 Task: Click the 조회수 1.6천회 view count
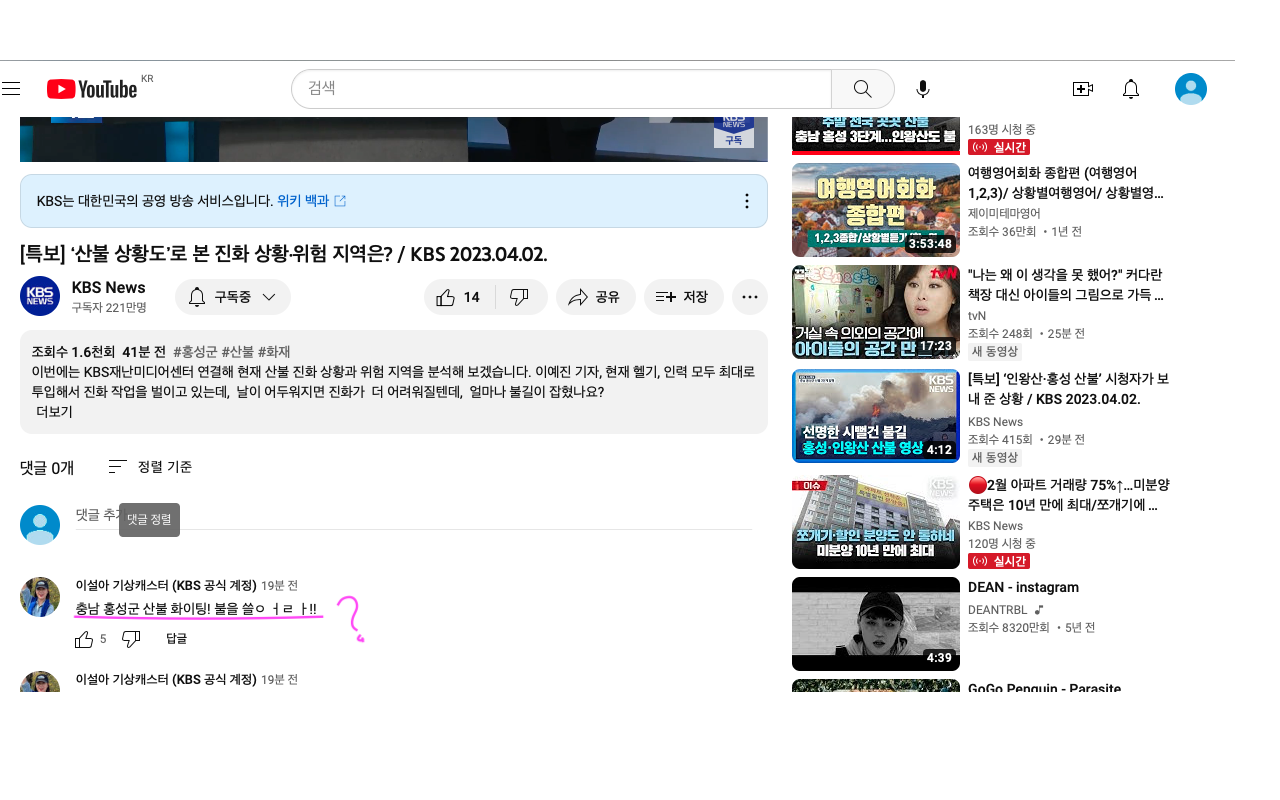click(x=74, y=352)
